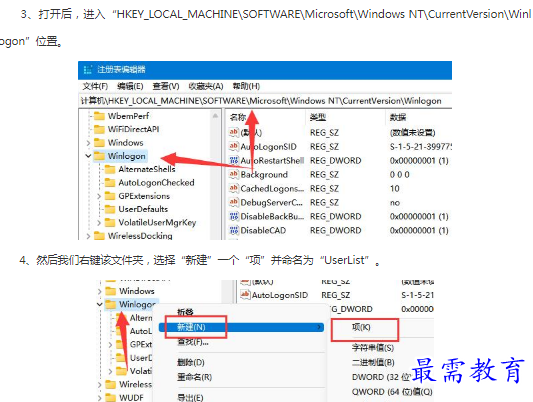Click the Registry Editor title bar icon
533x402 pixels.
click(x=88, y=70)
